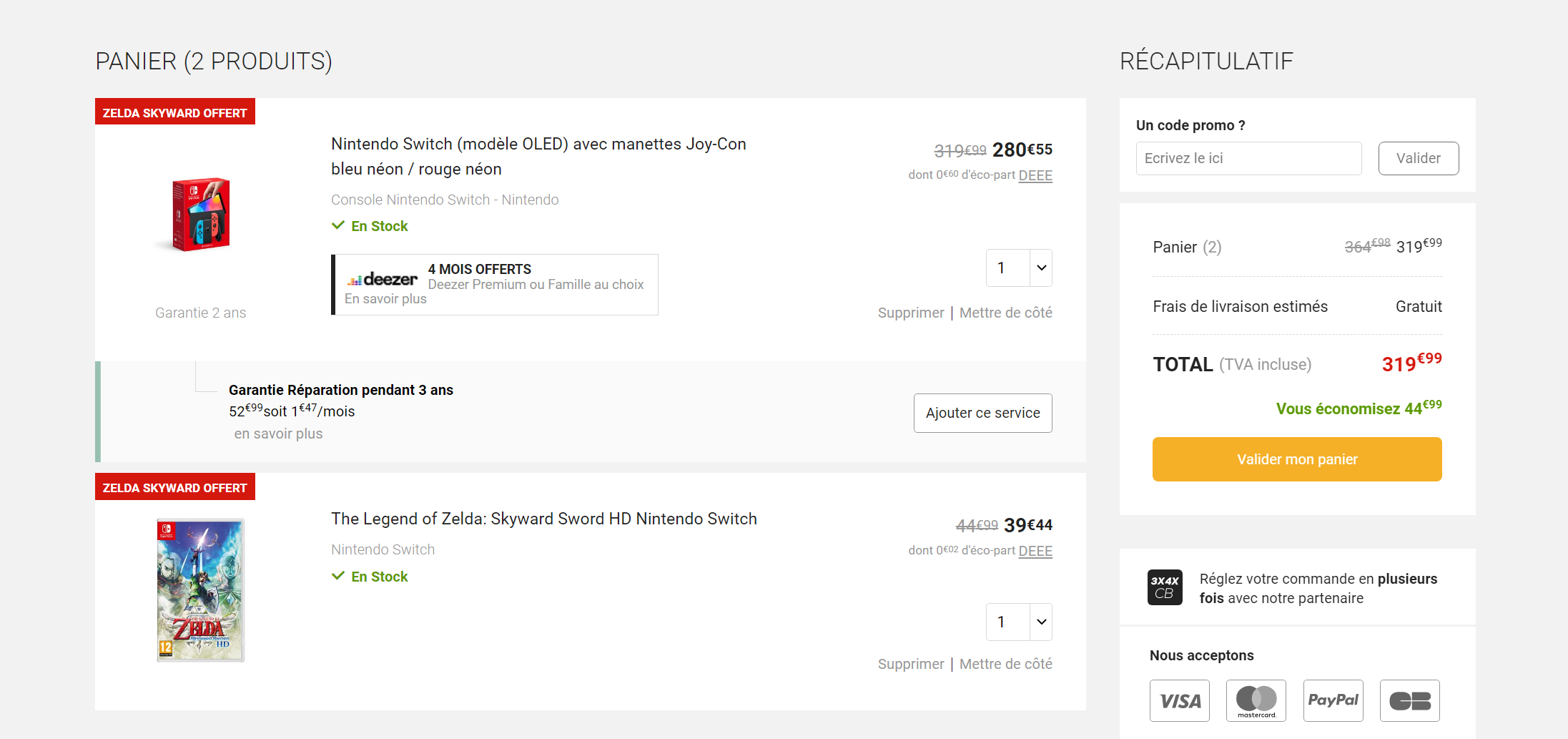This screenshot has height=739, width=1568.
Task: Click 'Nous acceptons' heading
Action: [1201, 655]
